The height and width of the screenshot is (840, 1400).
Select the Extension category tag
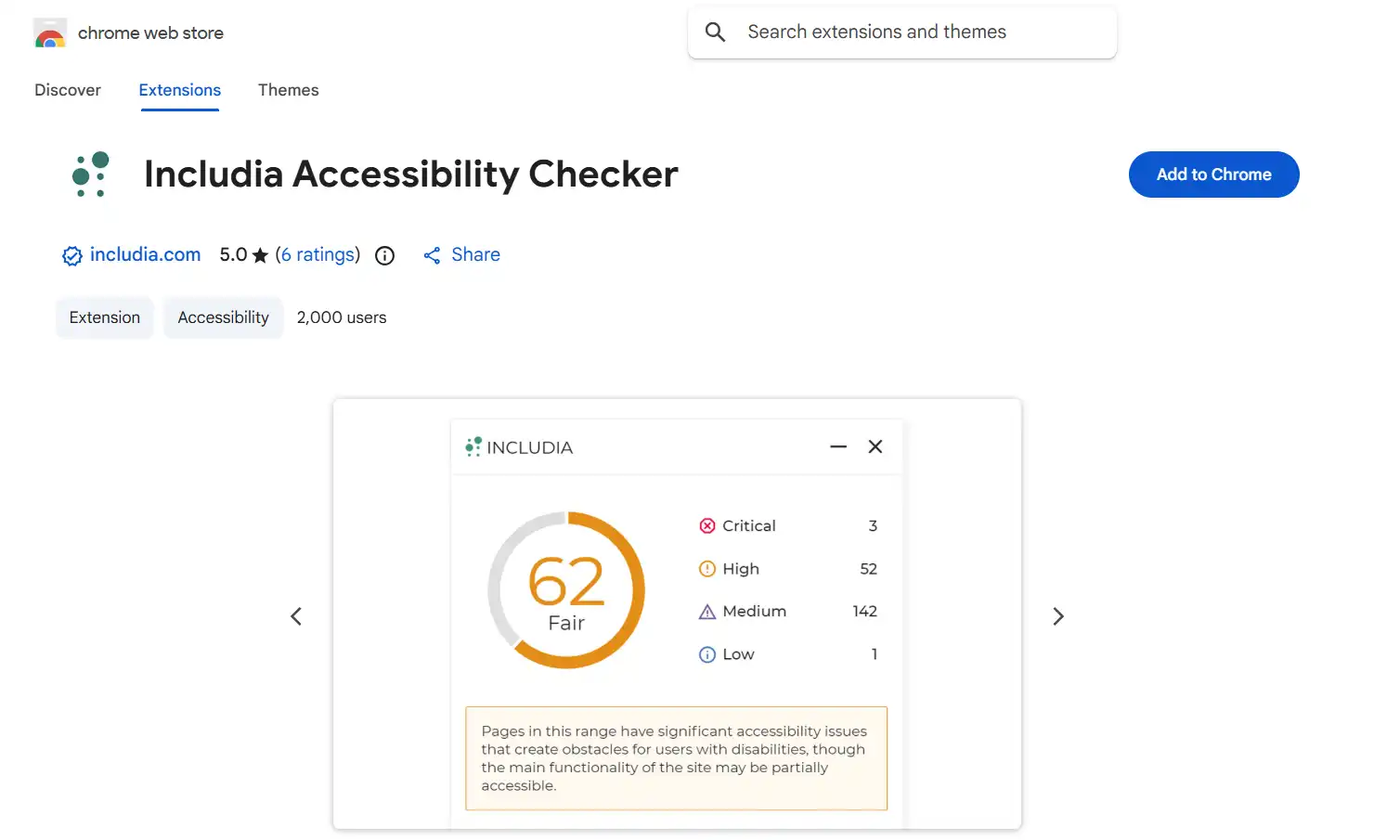pos(104,317)
